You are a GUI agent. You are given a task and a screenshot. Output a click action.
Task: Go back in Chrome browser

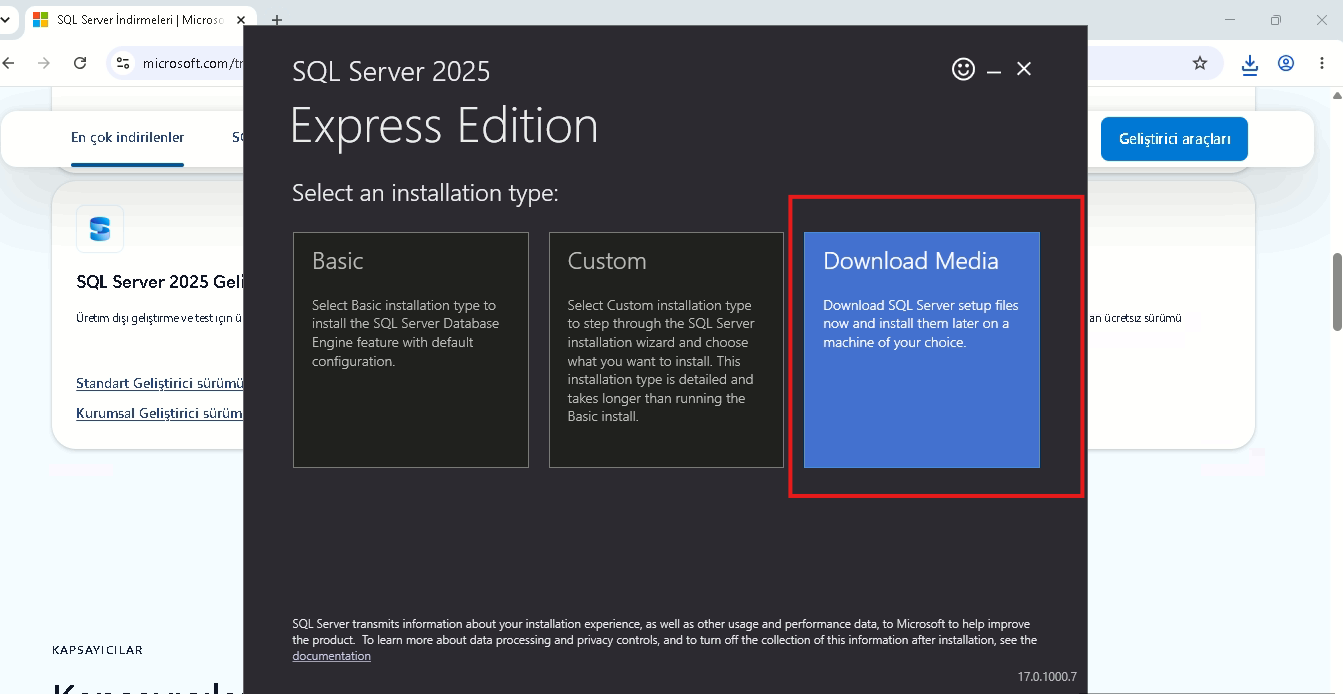9,63
